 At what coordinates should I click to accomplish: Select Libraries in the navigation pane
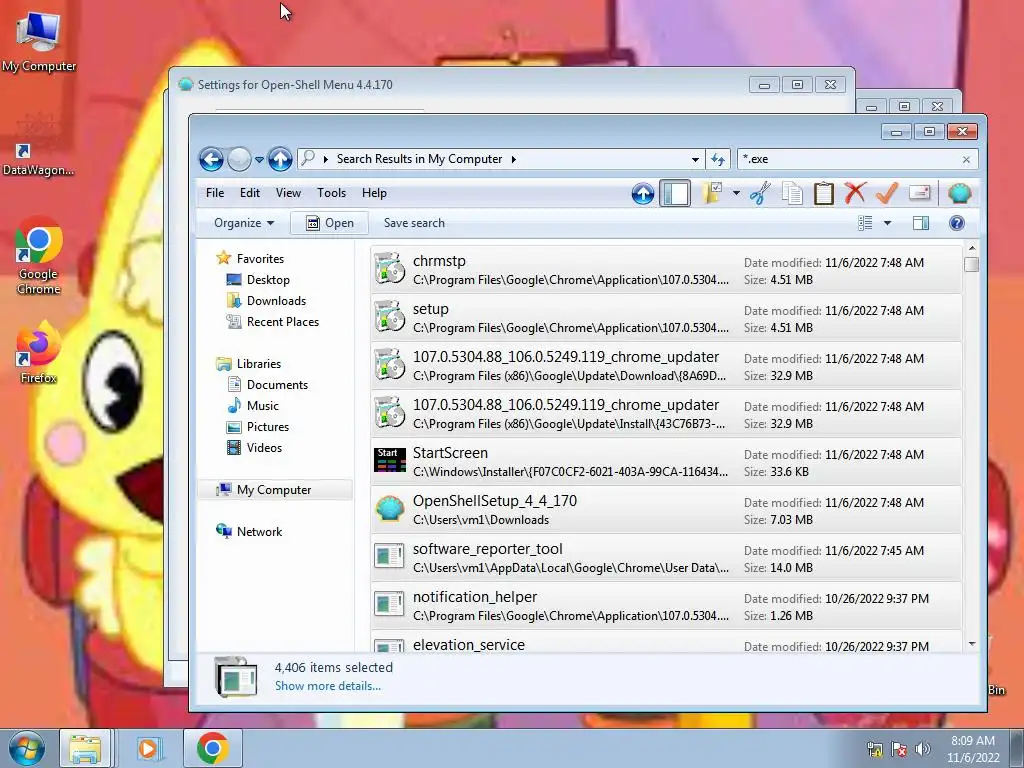[x=259, y=364]
